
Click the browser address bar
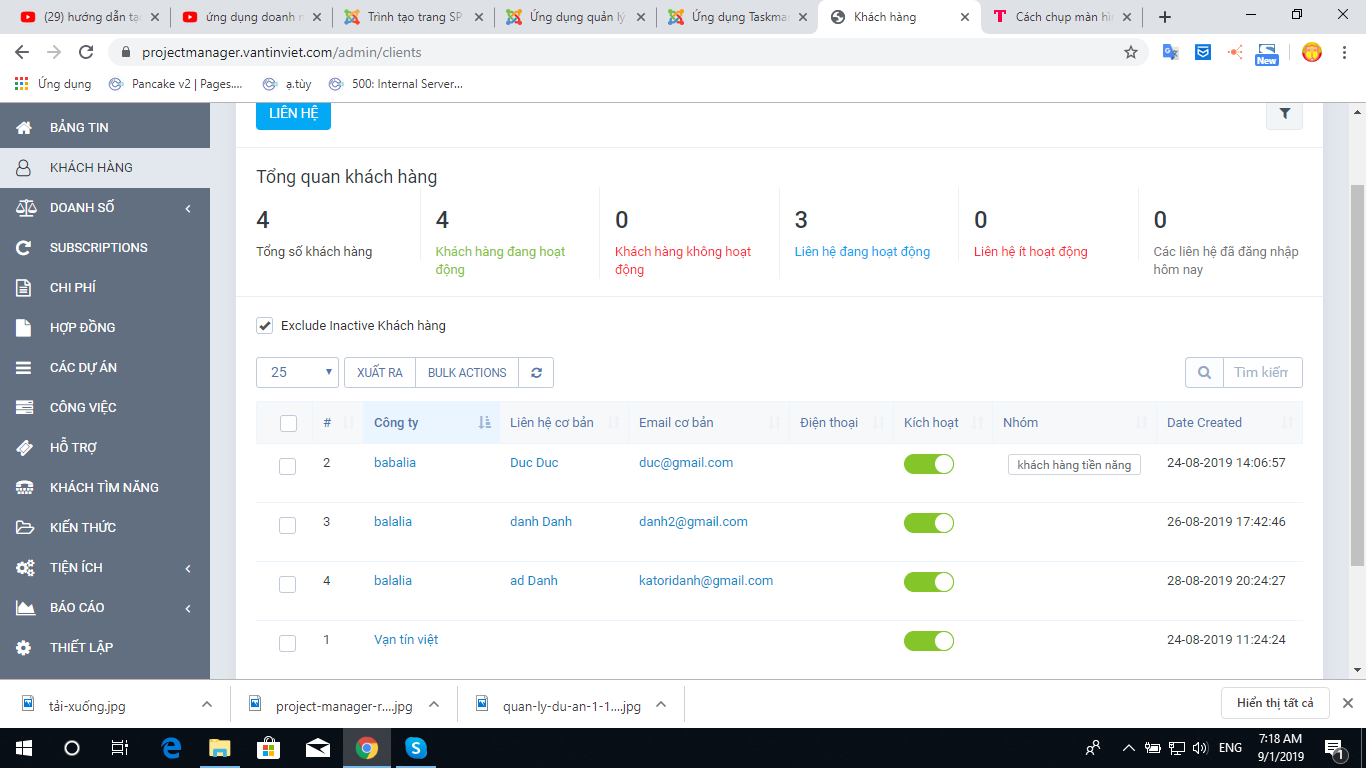tap(630, 52)
